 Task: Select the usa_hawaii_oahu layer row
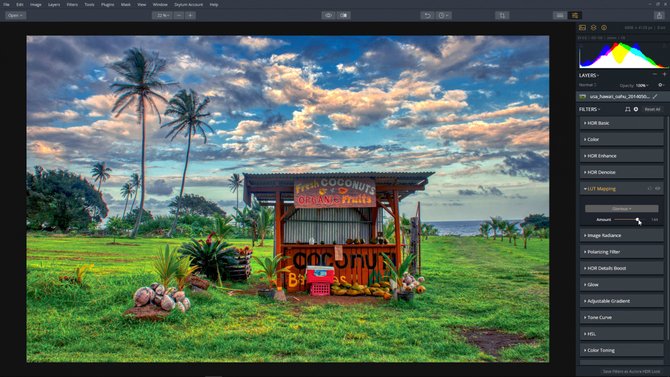pos(622,97)
